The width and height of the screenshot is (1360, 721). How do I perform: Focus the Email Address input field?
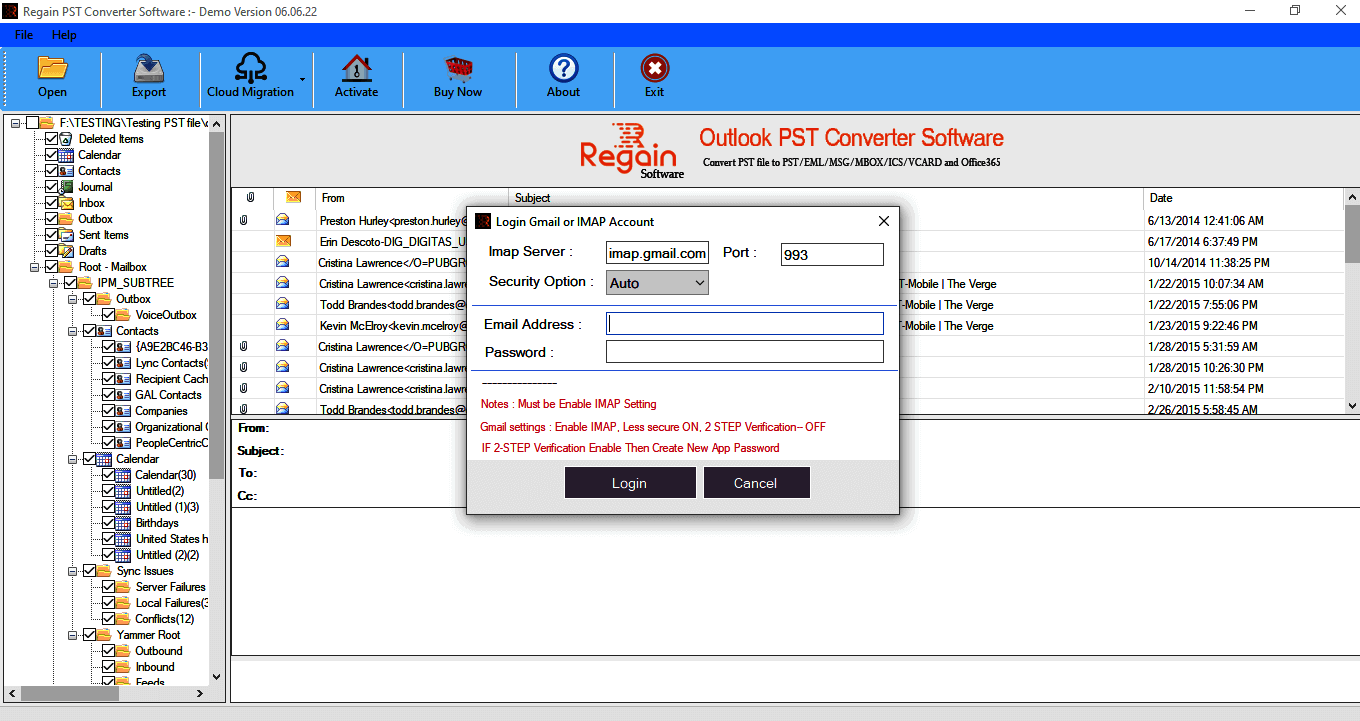(745, 324)
